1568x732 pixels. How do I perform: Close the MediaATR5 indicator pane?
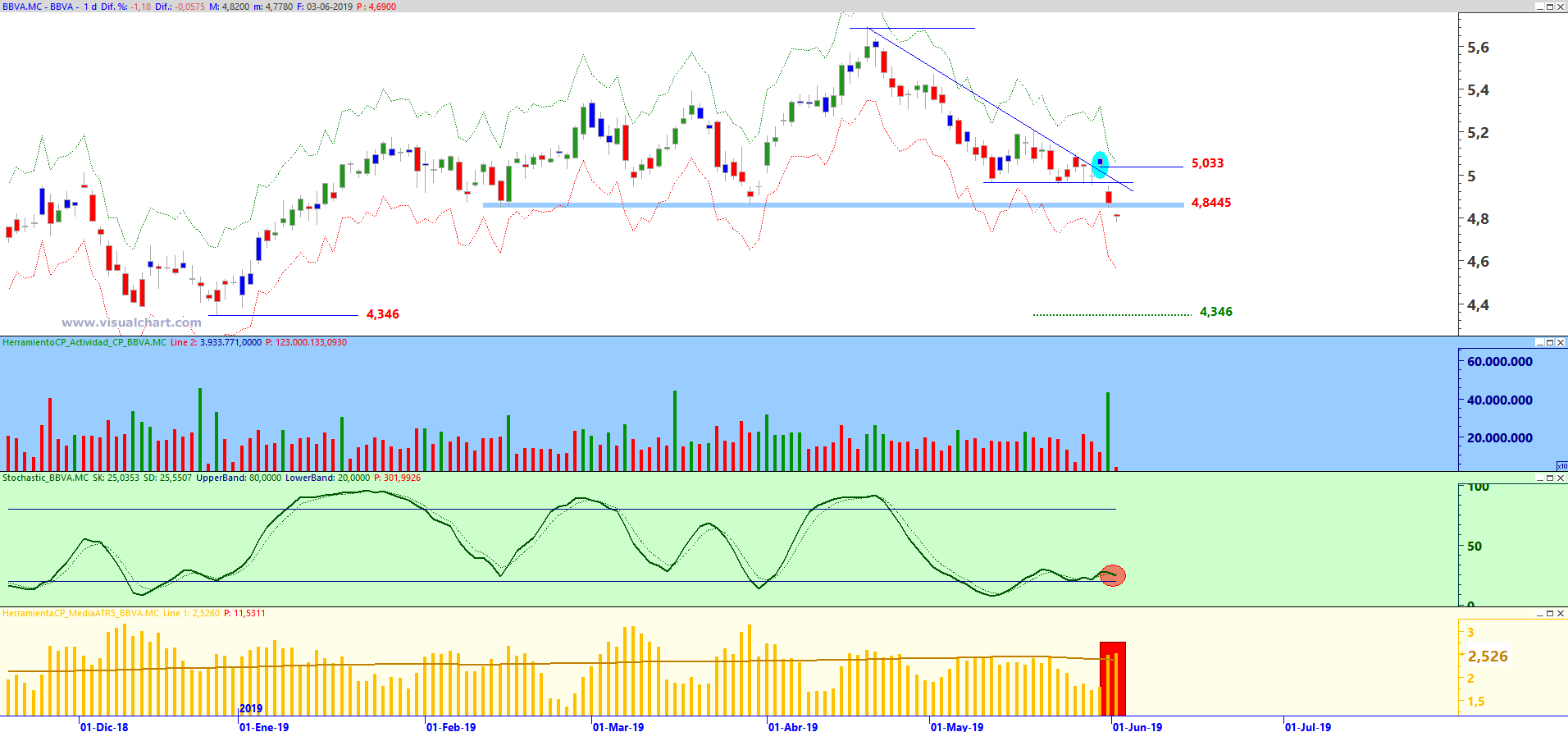coord(1561,613)
